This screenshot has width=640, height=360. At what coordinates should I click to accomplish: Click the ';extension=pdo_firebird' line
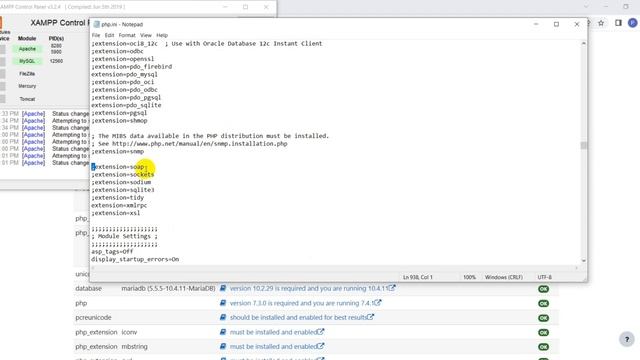[131, 67]
